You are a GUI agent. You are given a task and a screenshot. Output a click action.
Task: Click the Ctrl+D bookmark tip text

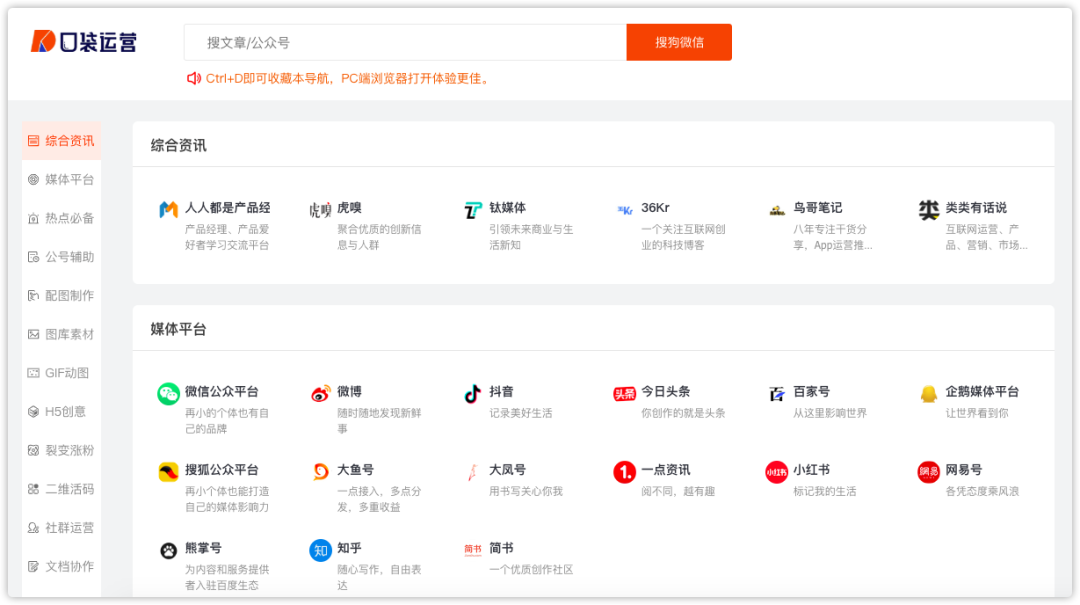[349, 79]
